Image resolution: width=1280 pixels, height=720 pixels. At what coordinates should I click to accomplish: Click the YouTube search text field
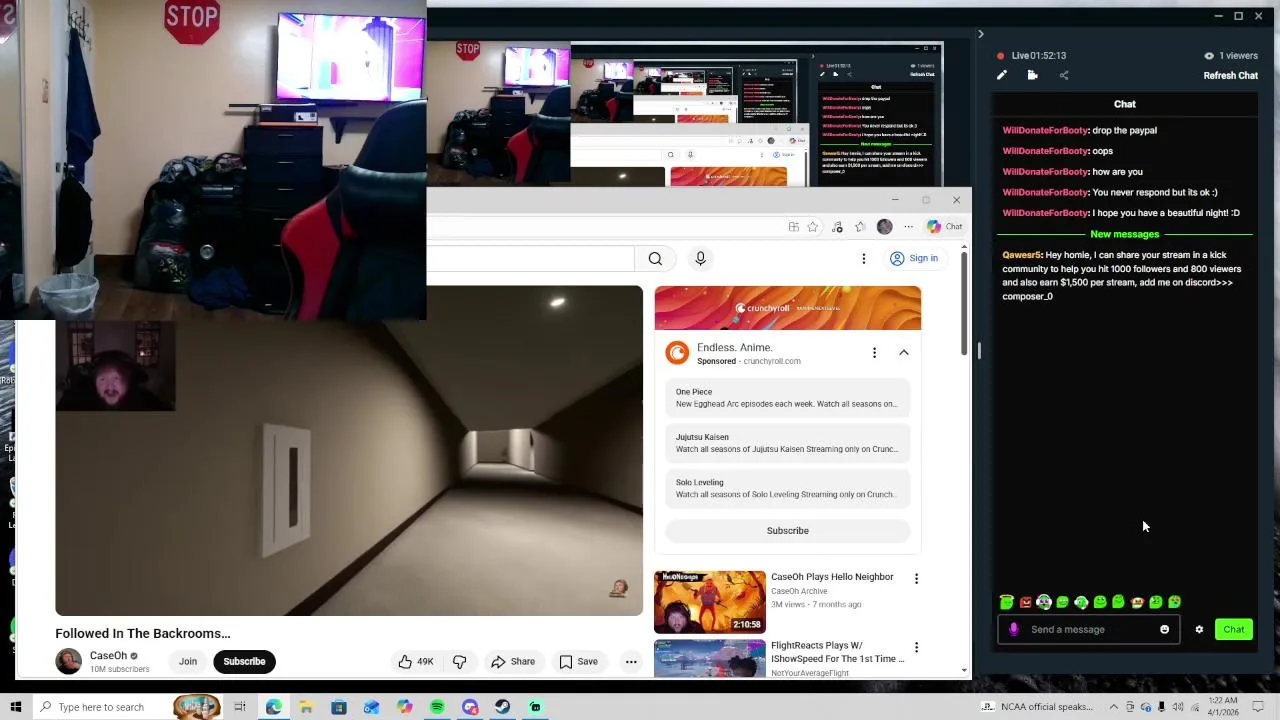coord(530,259)
